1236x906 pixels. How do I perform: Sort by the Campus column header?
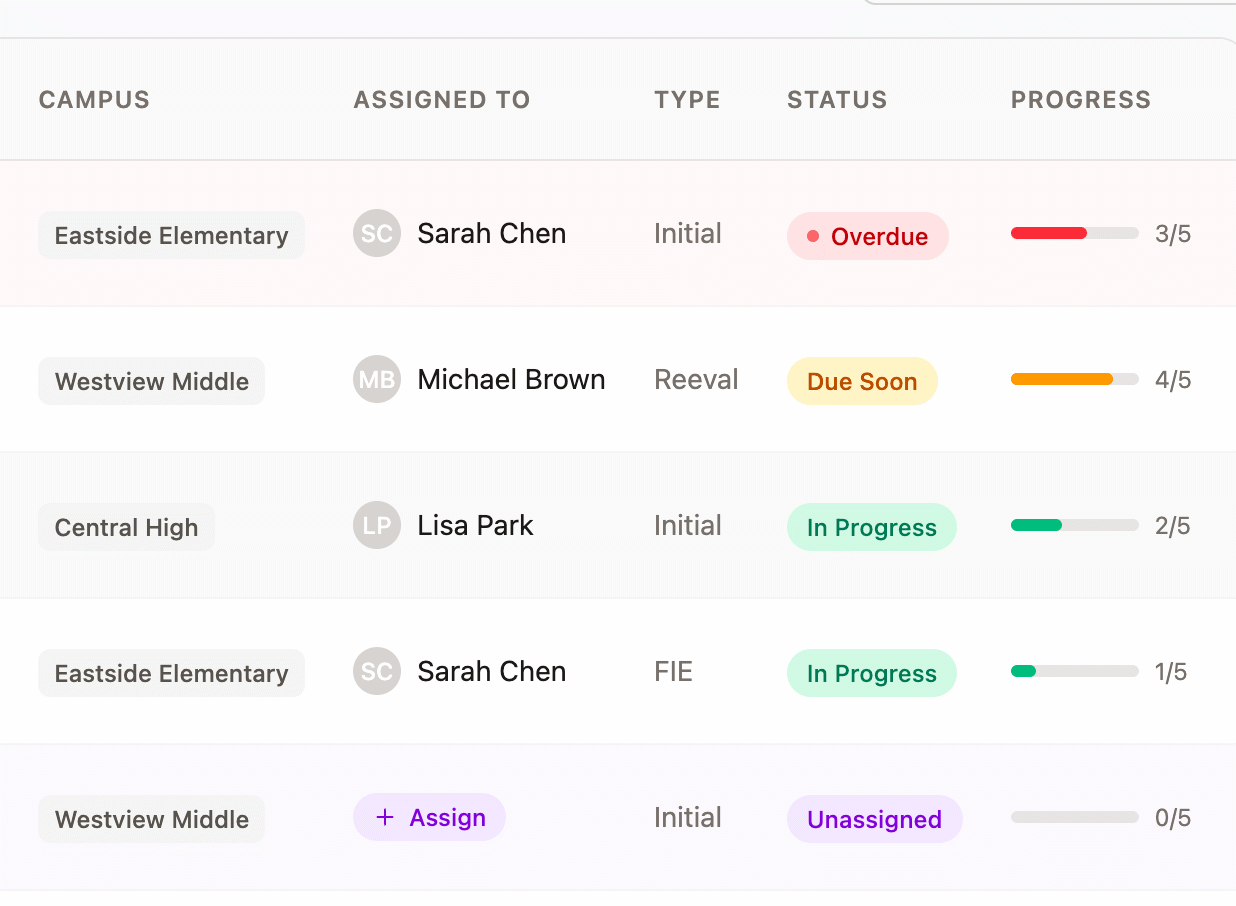94,100
